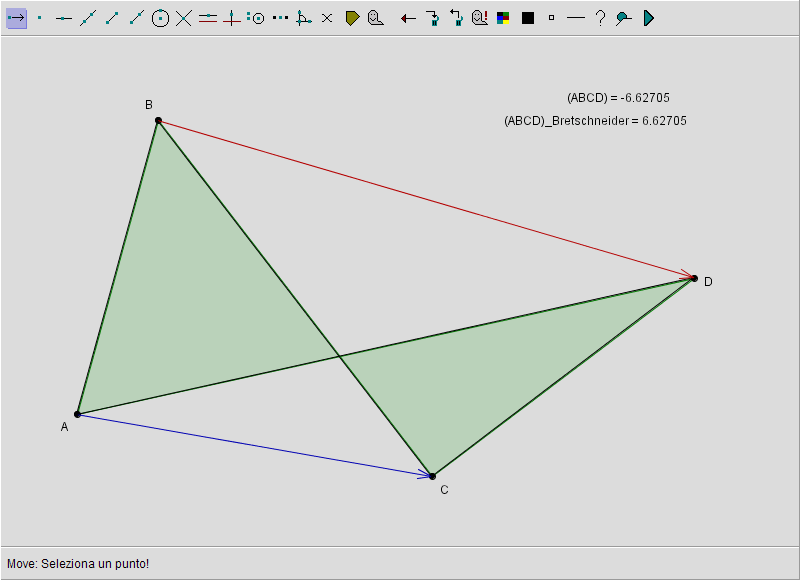
Task: Select the Perpendicular line tool
Action: click(232, 18)
